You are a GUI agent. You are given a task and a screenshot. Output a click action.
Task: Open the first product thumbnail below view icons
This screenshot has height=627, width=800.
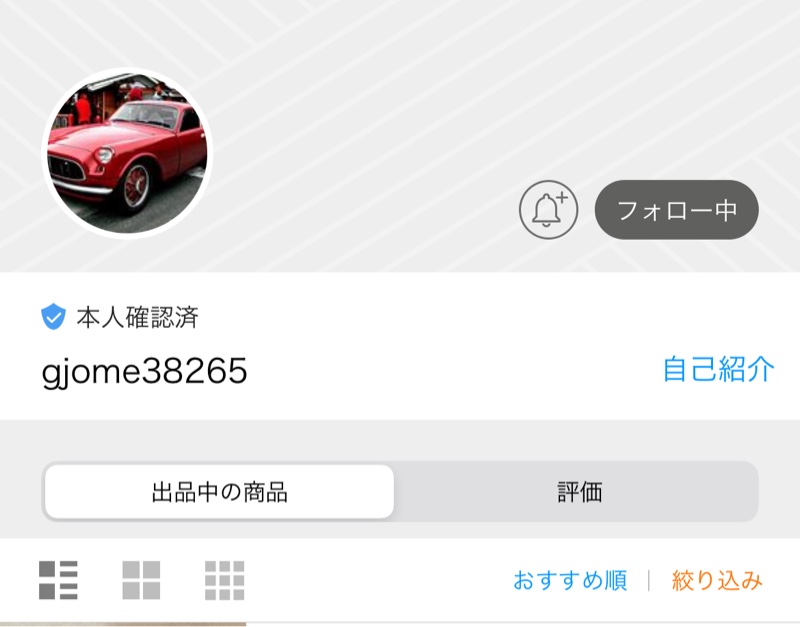coord(123,624)
